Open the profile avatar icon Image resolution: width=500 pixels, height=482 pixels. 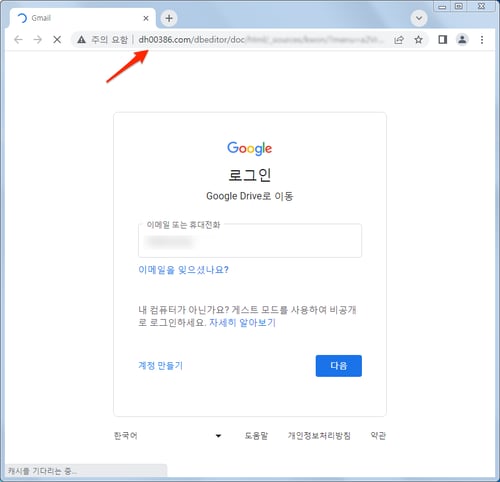point(462,40)
